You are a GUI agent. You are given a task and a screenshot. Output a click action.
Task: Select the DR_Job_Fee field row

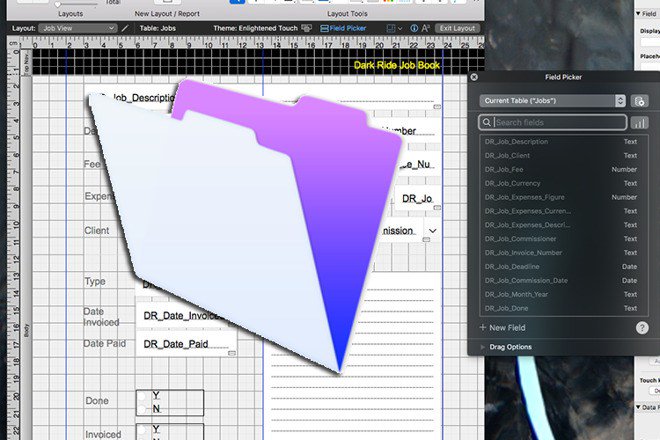[563, 170]
